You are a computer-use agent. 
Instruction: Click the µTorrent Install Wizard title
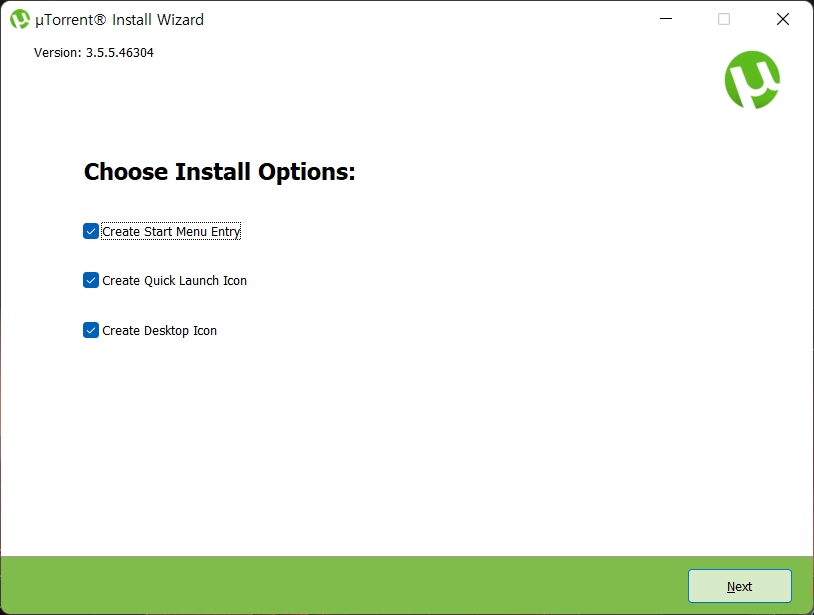pos(119,20)
